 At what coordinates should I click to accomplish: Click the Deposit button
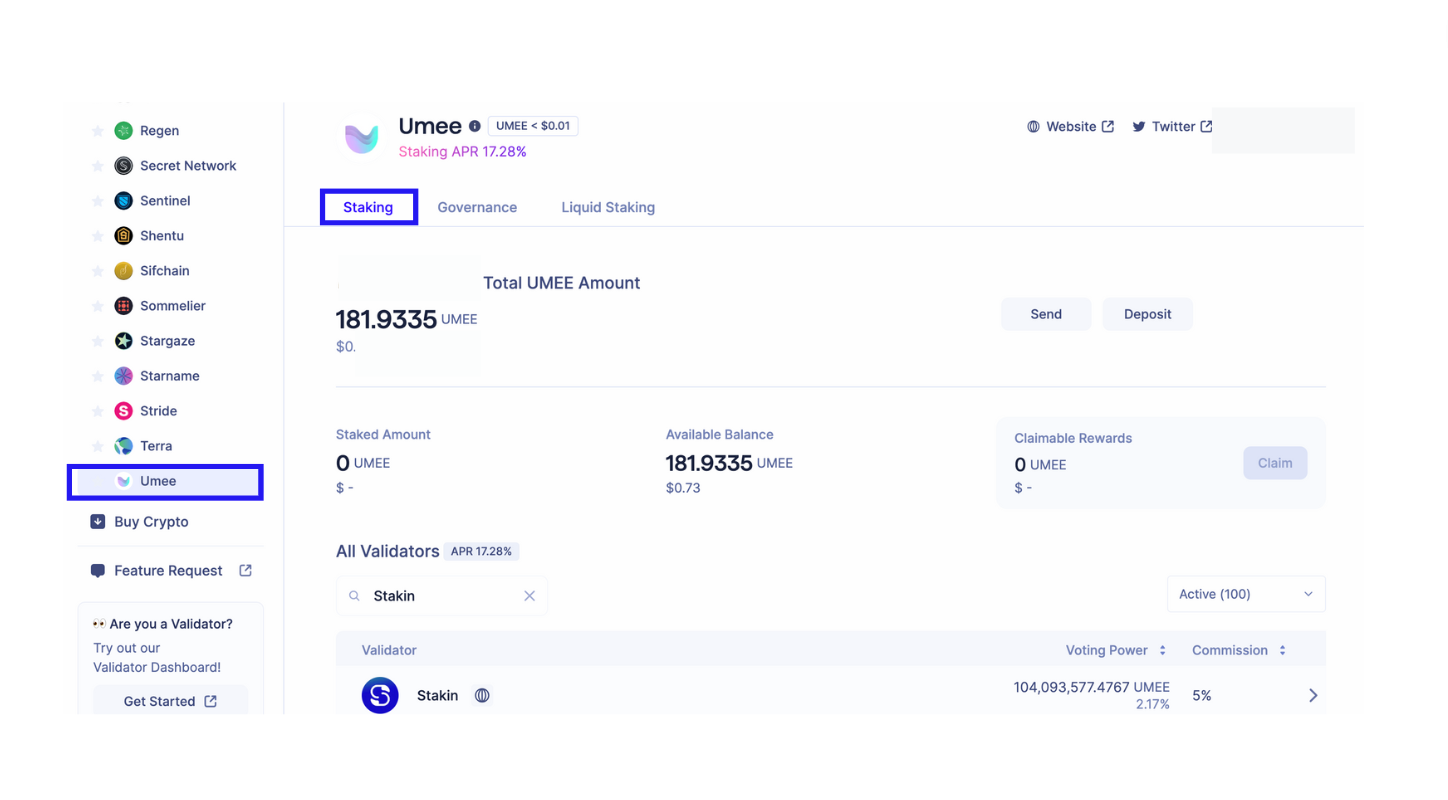click(1147, 314)
